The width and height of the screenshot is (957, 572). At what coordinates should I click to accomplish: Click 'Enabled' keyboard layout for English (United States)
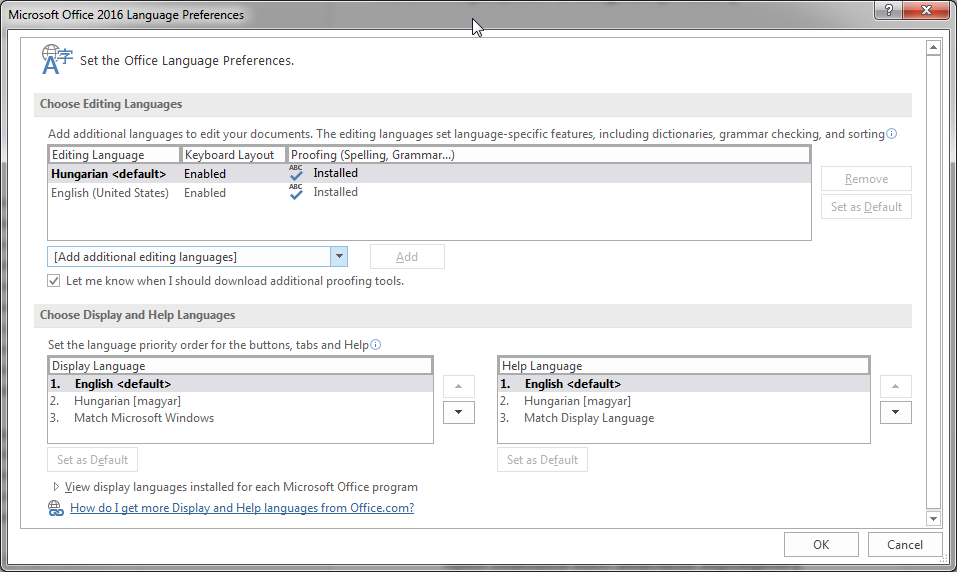(205, 193)
